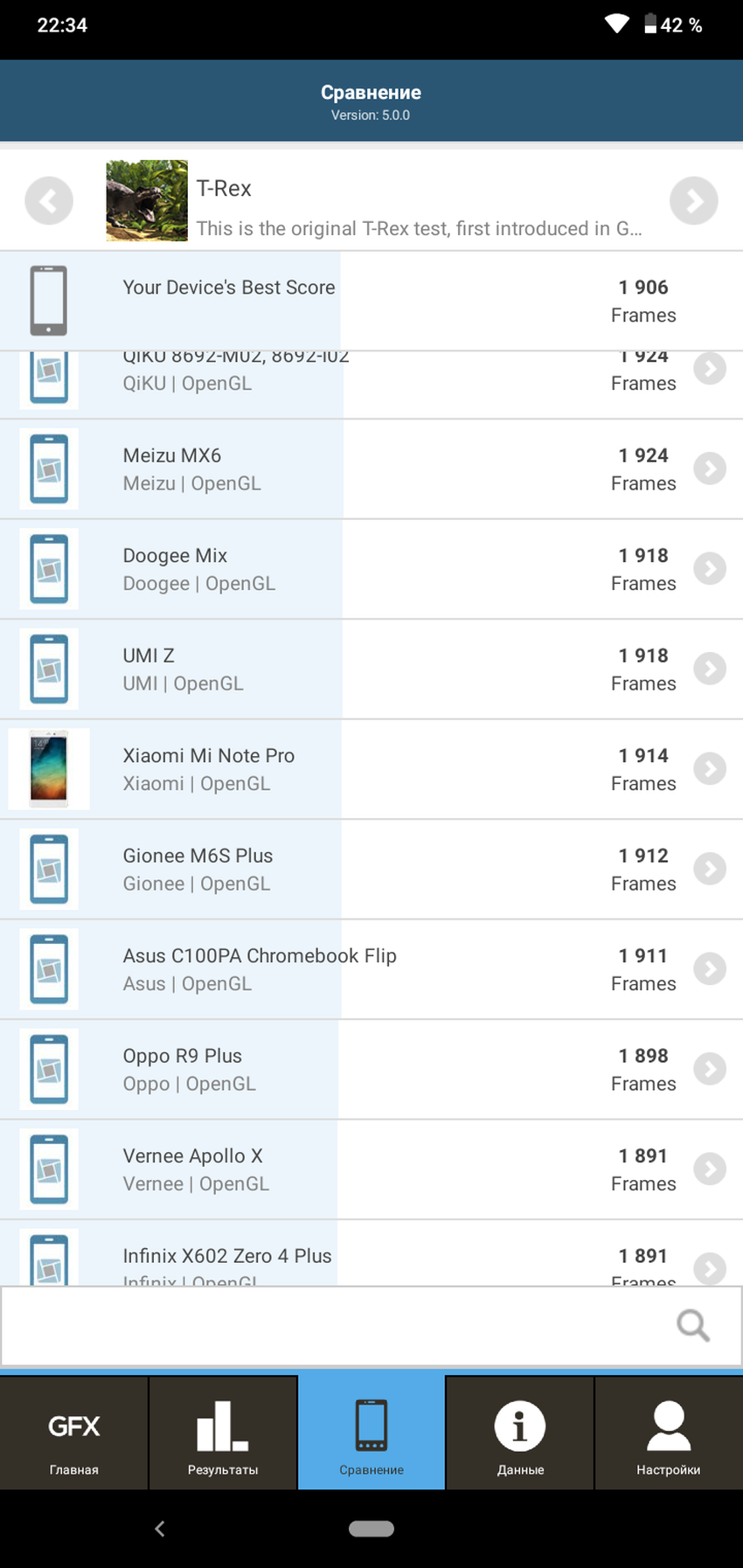Expand Meizu MX6 details chevron

(x=710, y=469)
